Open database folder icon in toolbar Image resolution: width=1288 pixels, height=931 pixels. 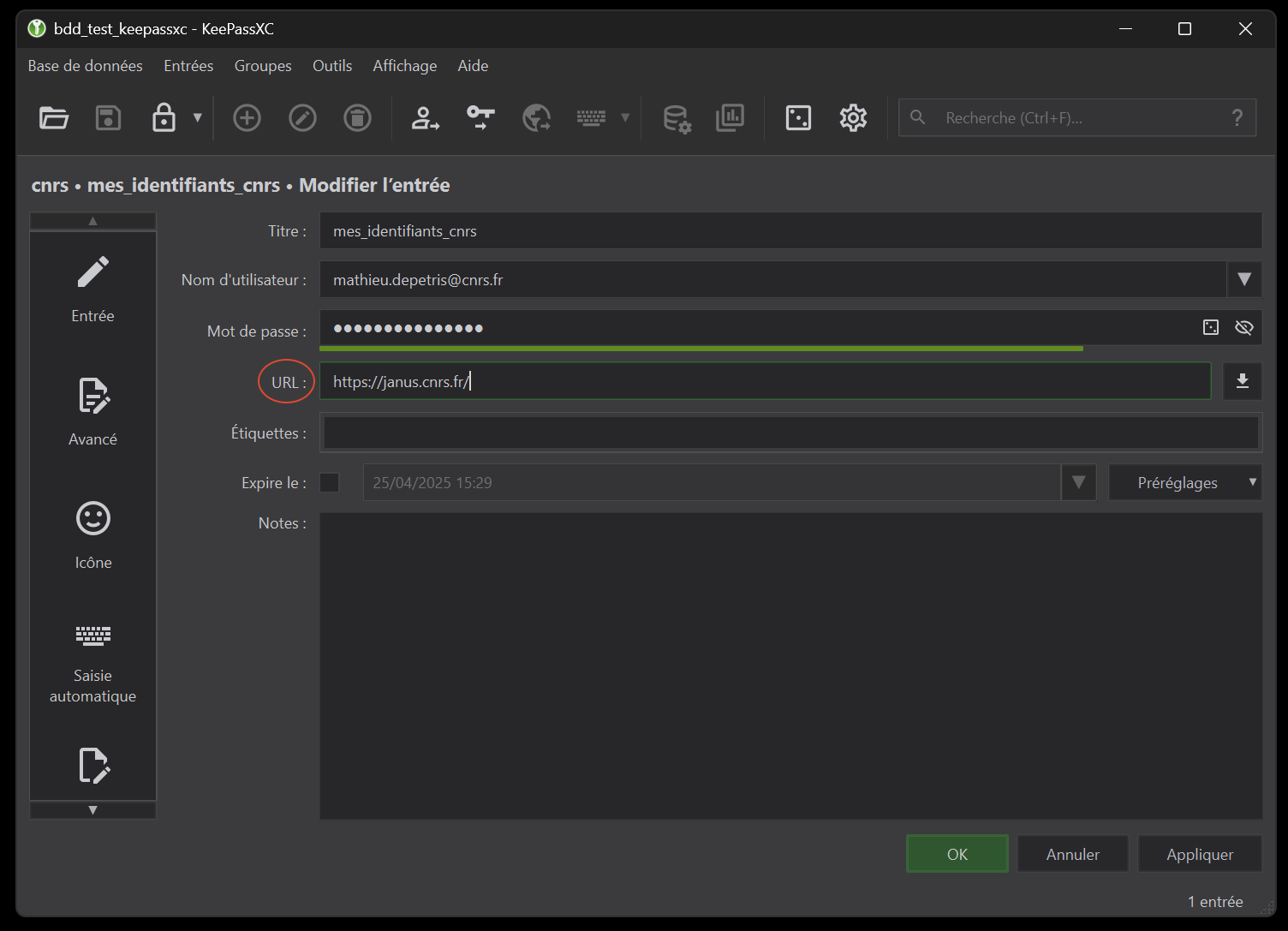click(x=54, y=117)
